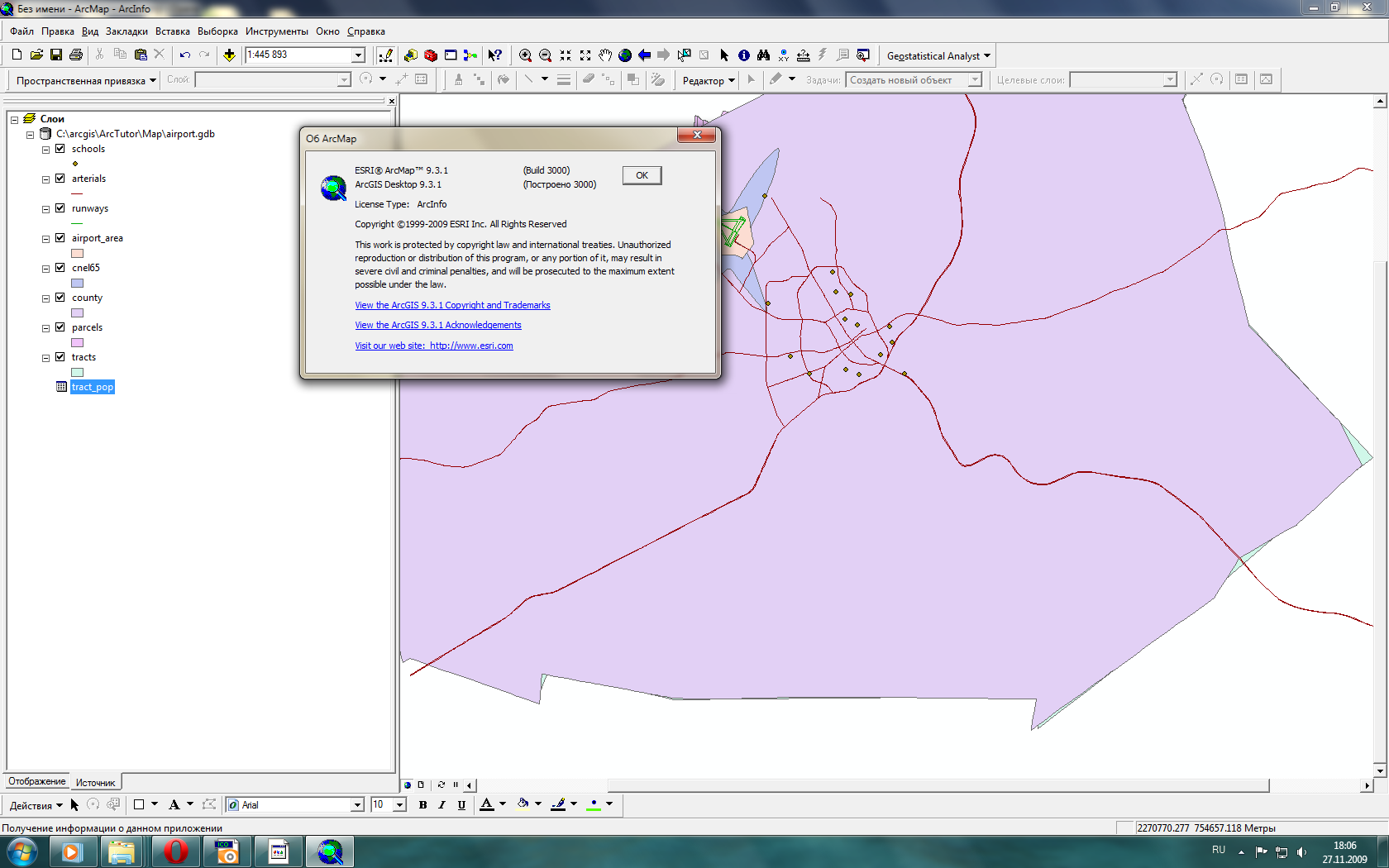Click the airport_area layer symbol swatch
The width and height of the screenshot is (1389, 868).
[x=77, y=253]
